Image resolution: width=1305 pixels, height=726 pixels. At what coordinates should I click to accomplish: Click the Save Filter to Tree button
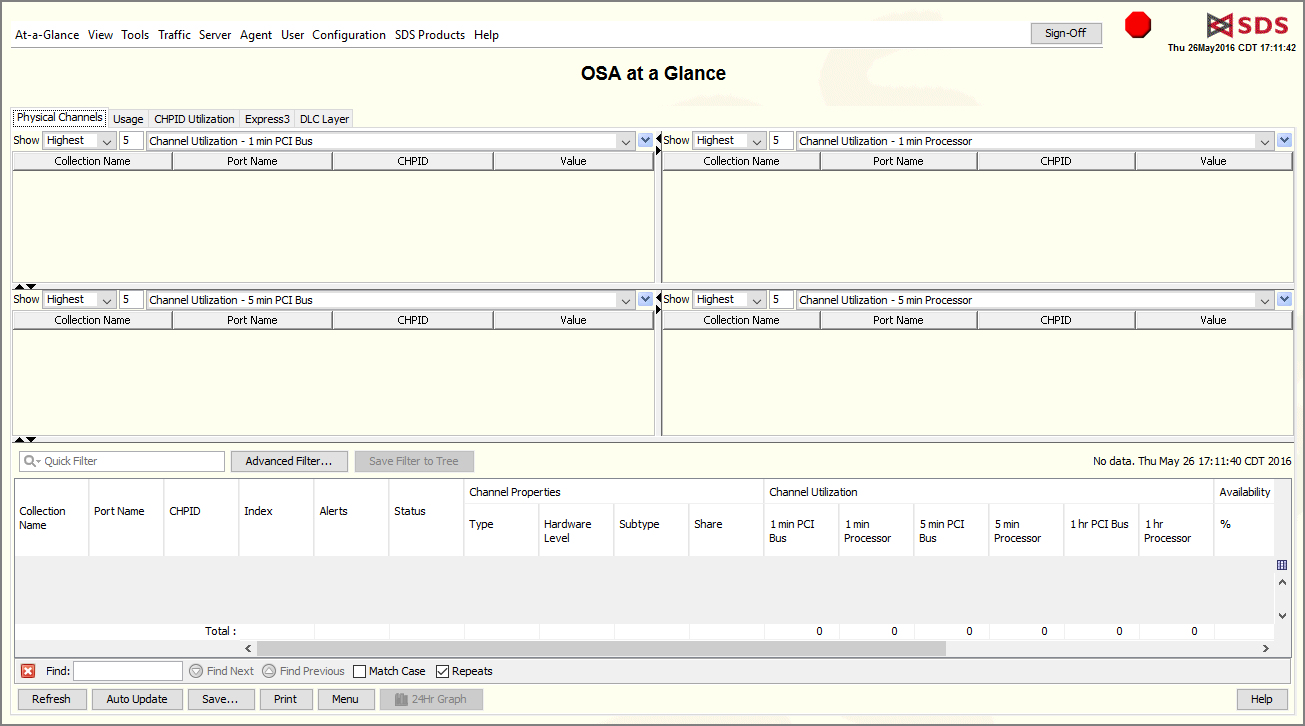[x=414, y=461]
